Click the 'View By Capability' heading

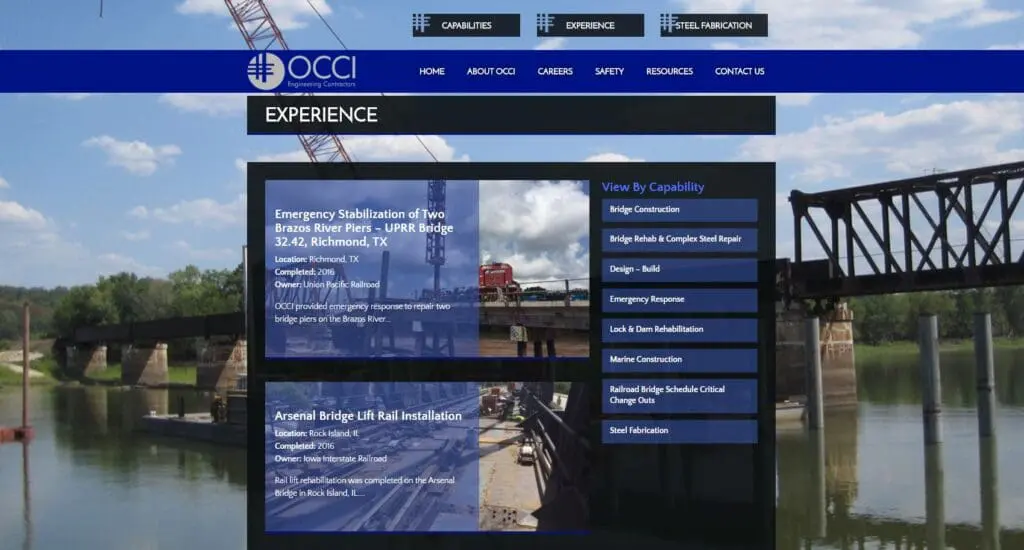(653, 187)
